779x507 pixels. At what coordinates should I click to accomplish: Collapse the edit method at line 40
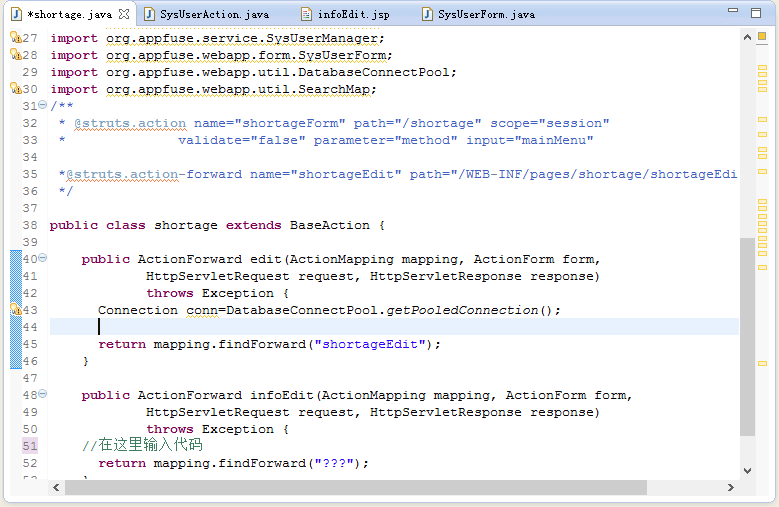(x=43, y=258)
